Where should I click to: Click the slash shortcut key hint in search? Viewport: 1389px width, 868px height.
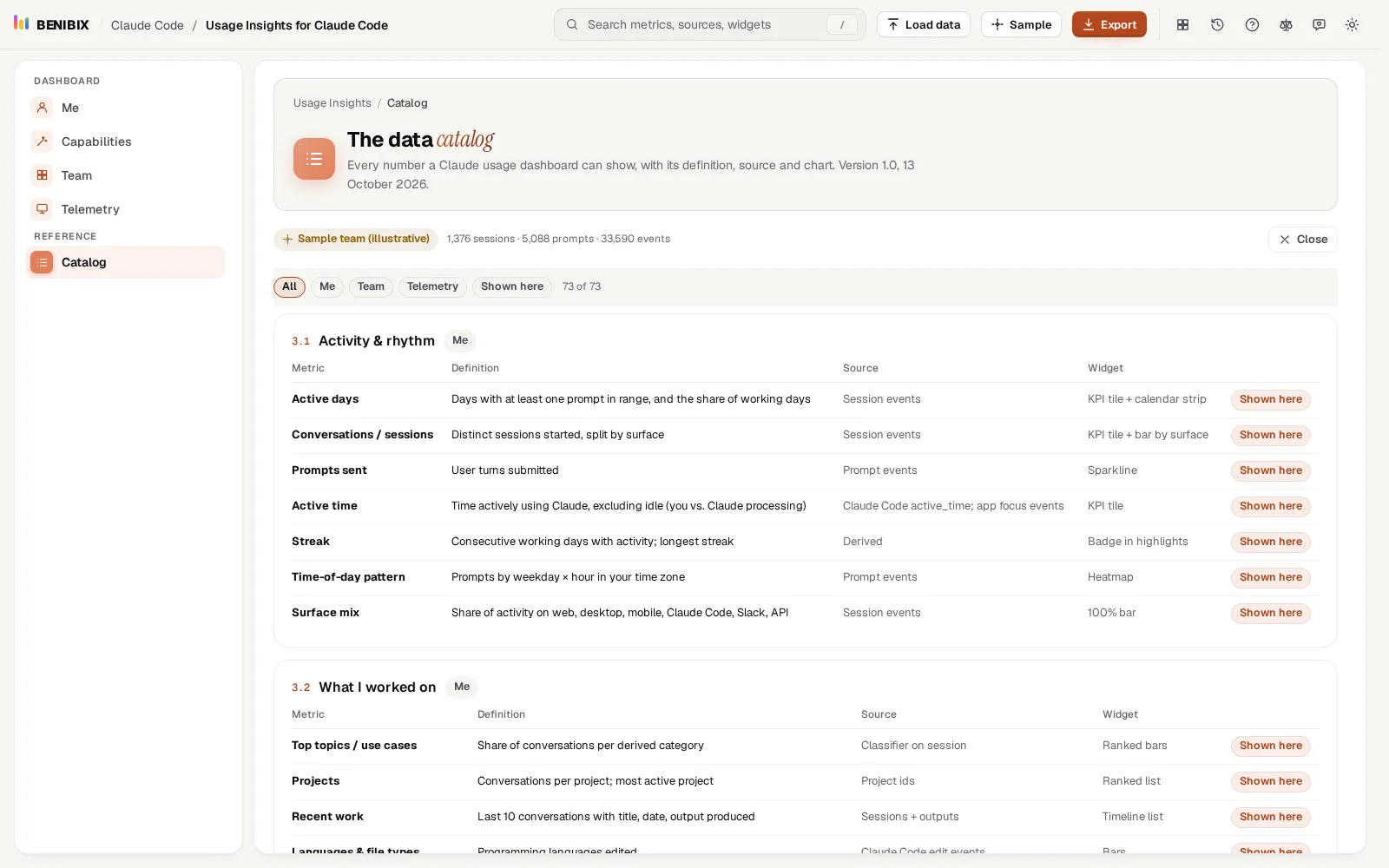pos(841,25)
